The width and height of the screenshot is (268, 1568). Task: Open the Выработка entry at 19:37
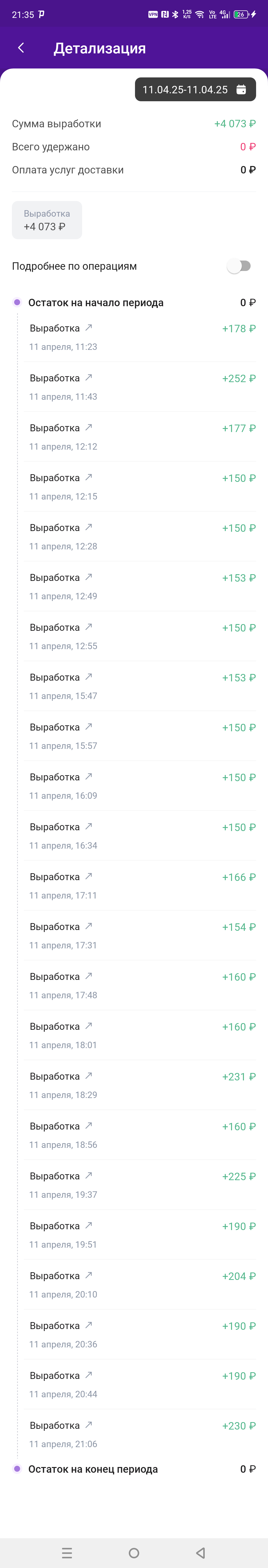coord(140,1185)
